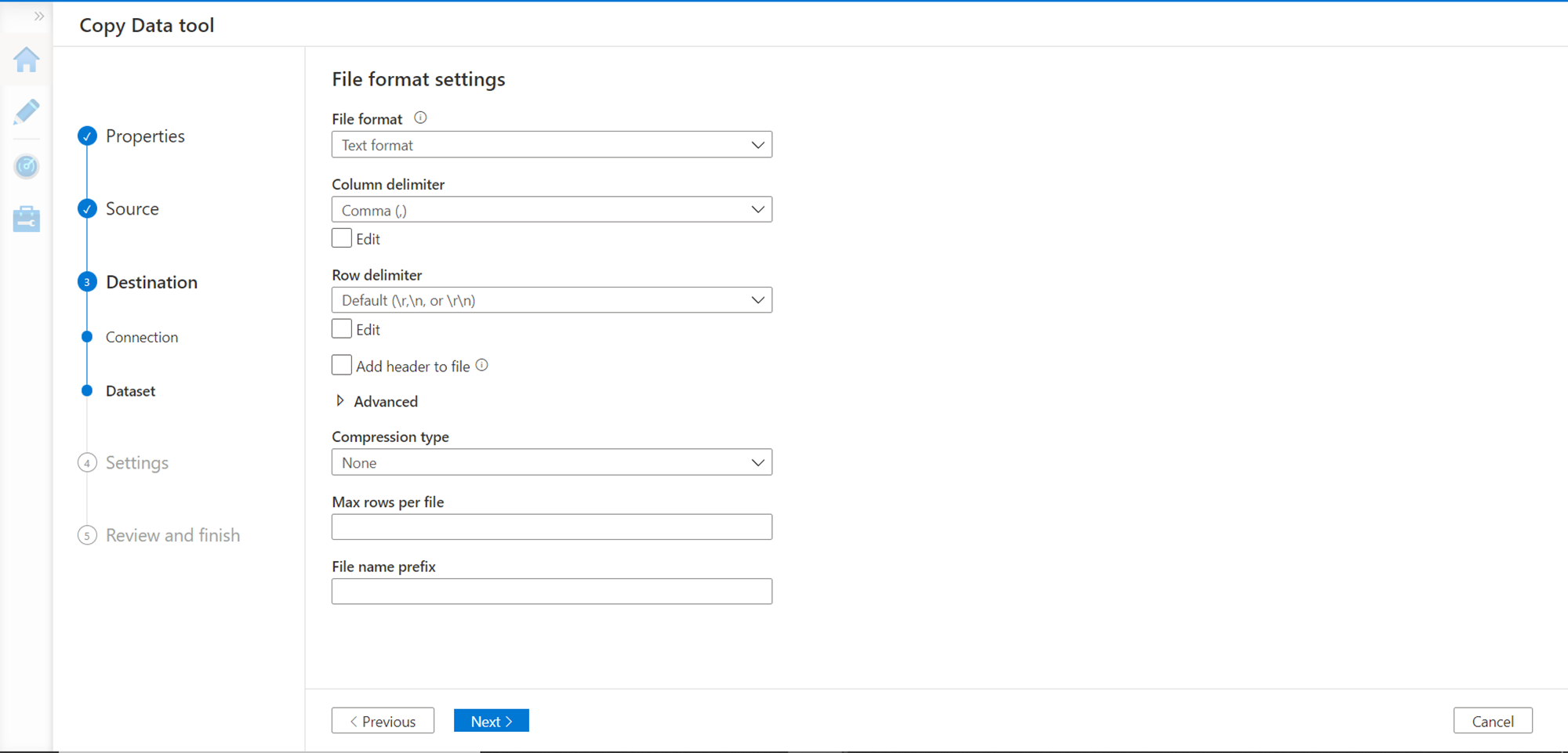Click the File format info icon
This screenshot has height=753, width=1568.
pos(420,118)
